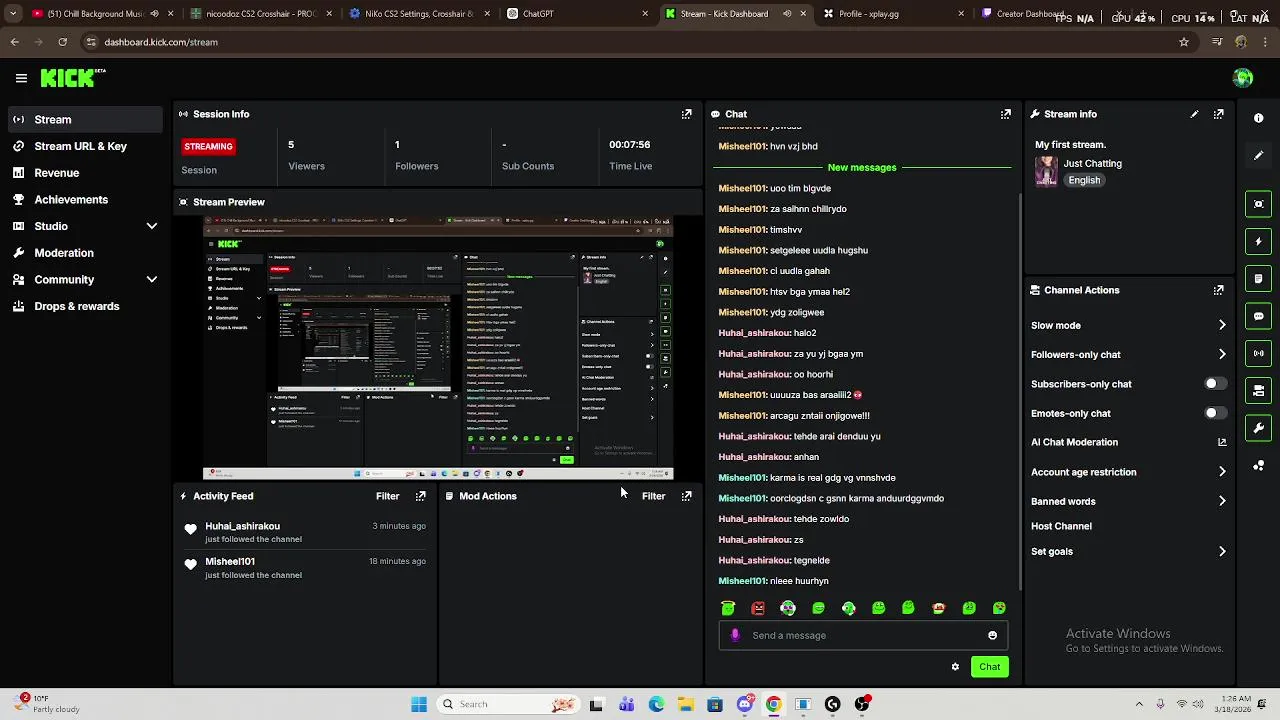Toggle the stream preview widget icon

[1258, 204]
